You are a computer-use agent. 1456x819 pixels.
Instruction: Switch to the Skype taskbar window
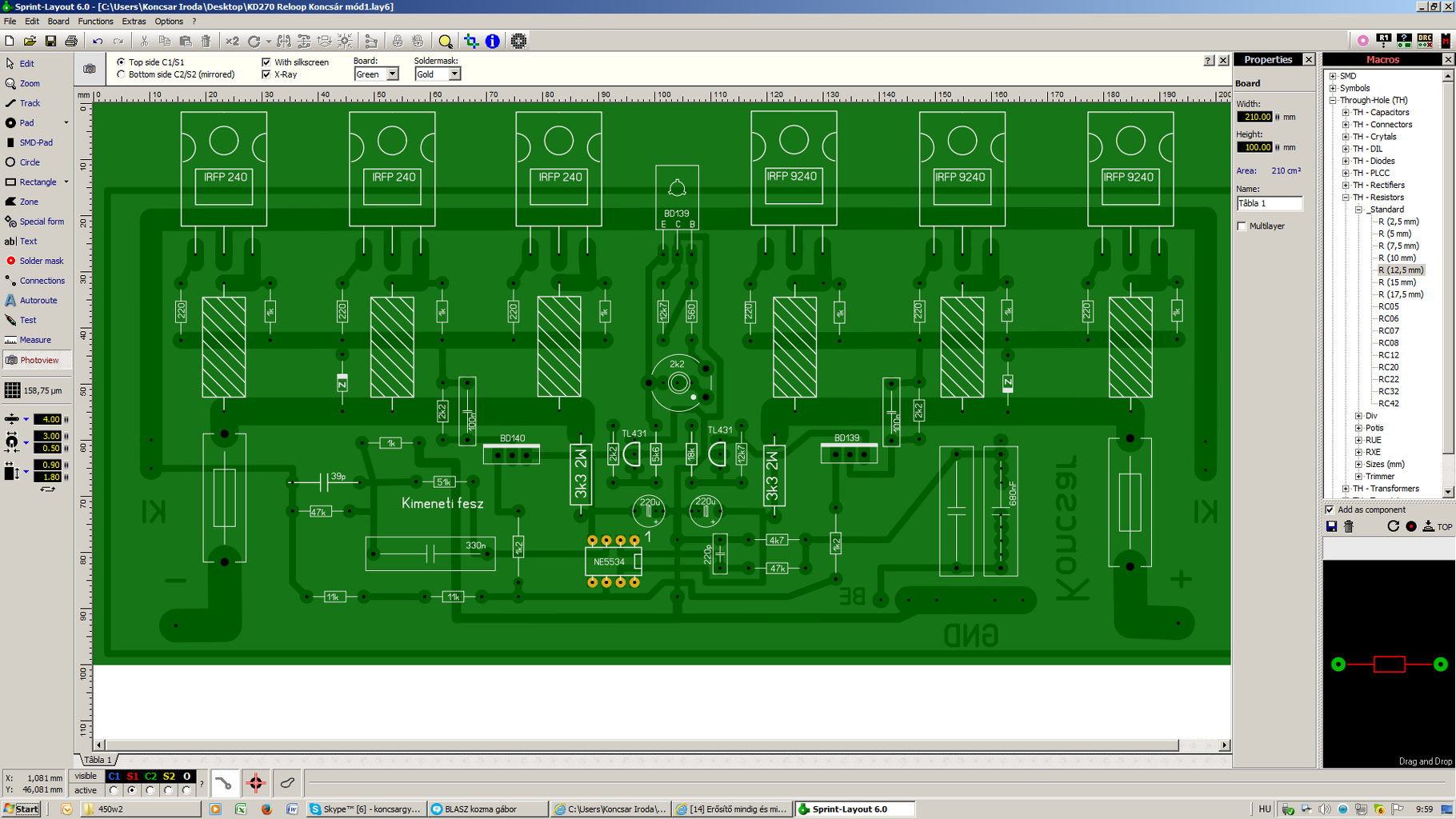click(x=366, y=809)
